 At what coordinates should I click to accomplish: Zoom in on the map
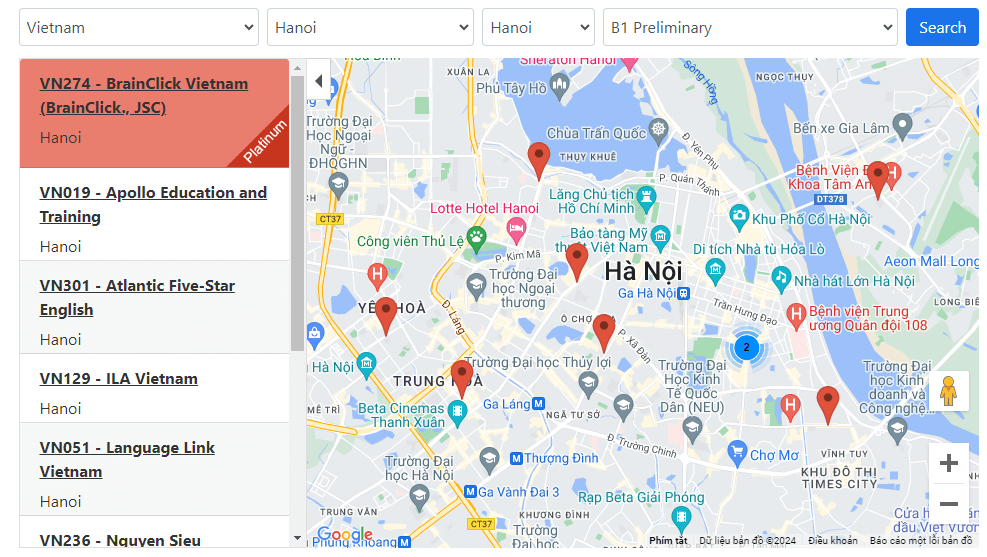click(x=948, y=463)
